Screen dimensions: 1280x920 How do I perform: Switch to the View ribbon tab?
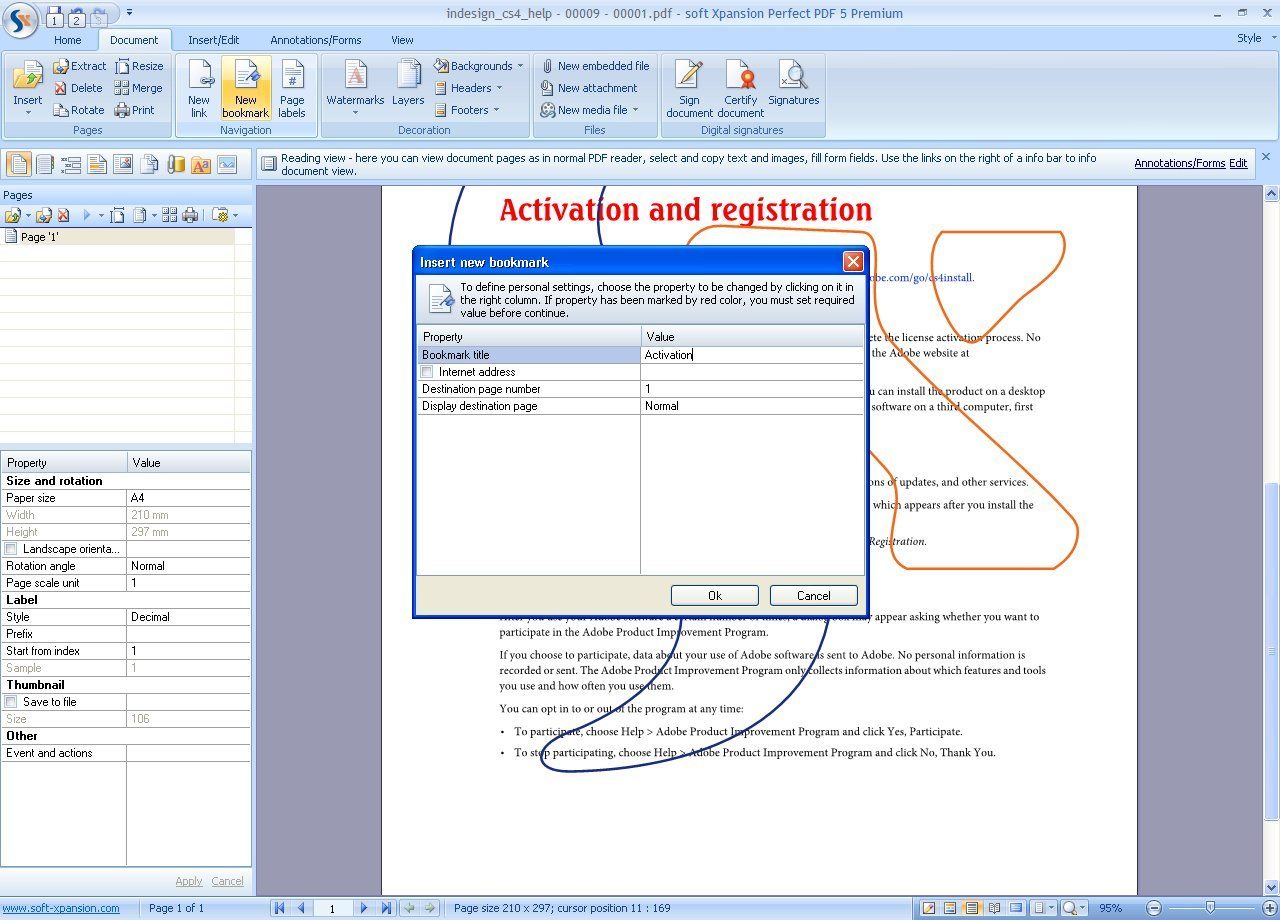coord(402,40)
